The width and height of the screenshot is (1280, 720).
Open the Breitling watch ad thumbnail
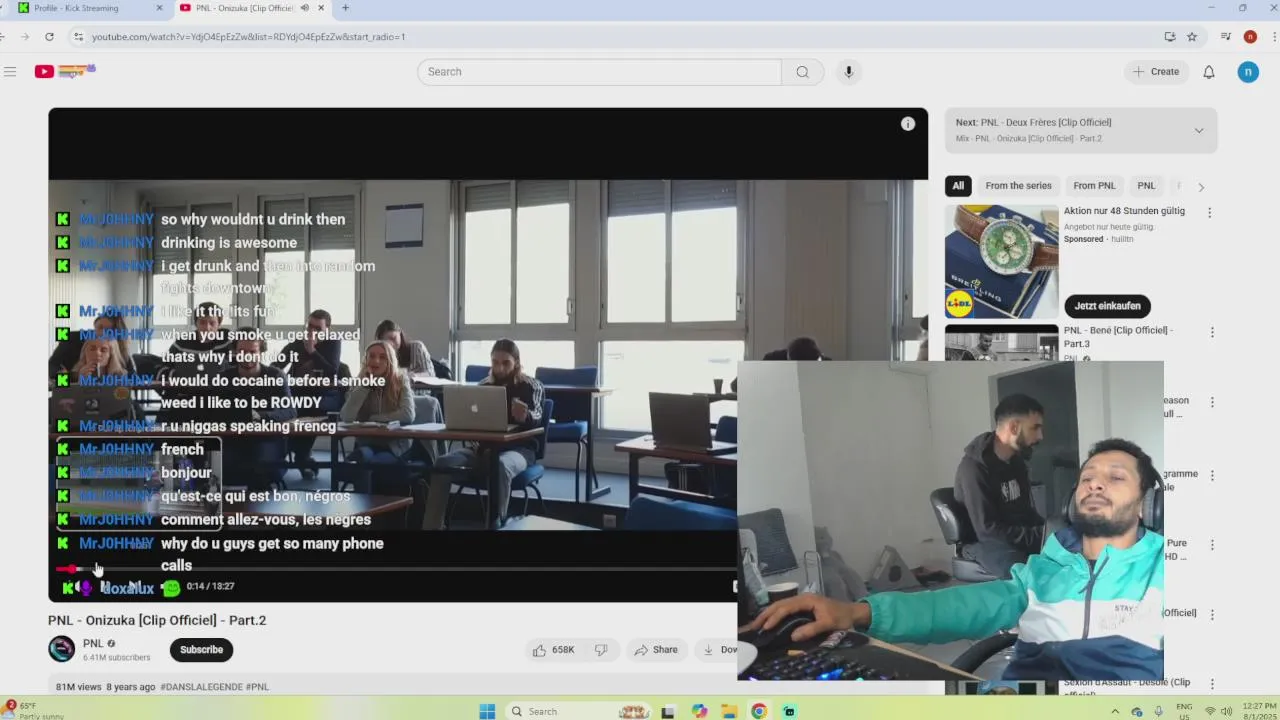click(1001, 262)
